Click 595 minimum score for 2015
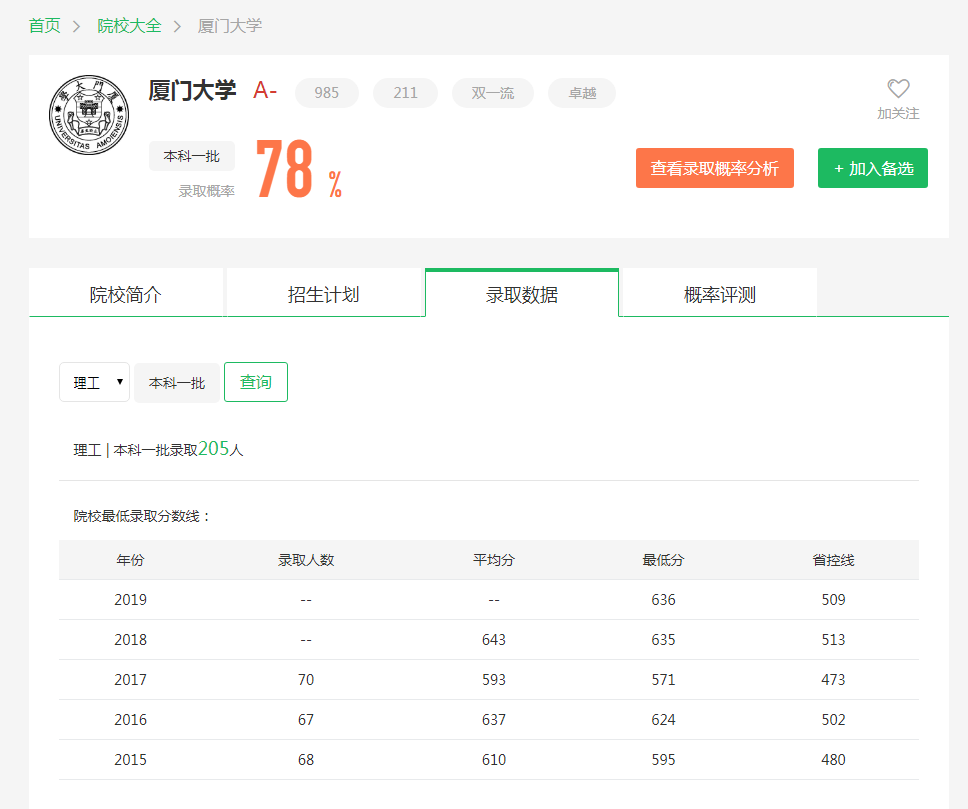 click(663, 760)
